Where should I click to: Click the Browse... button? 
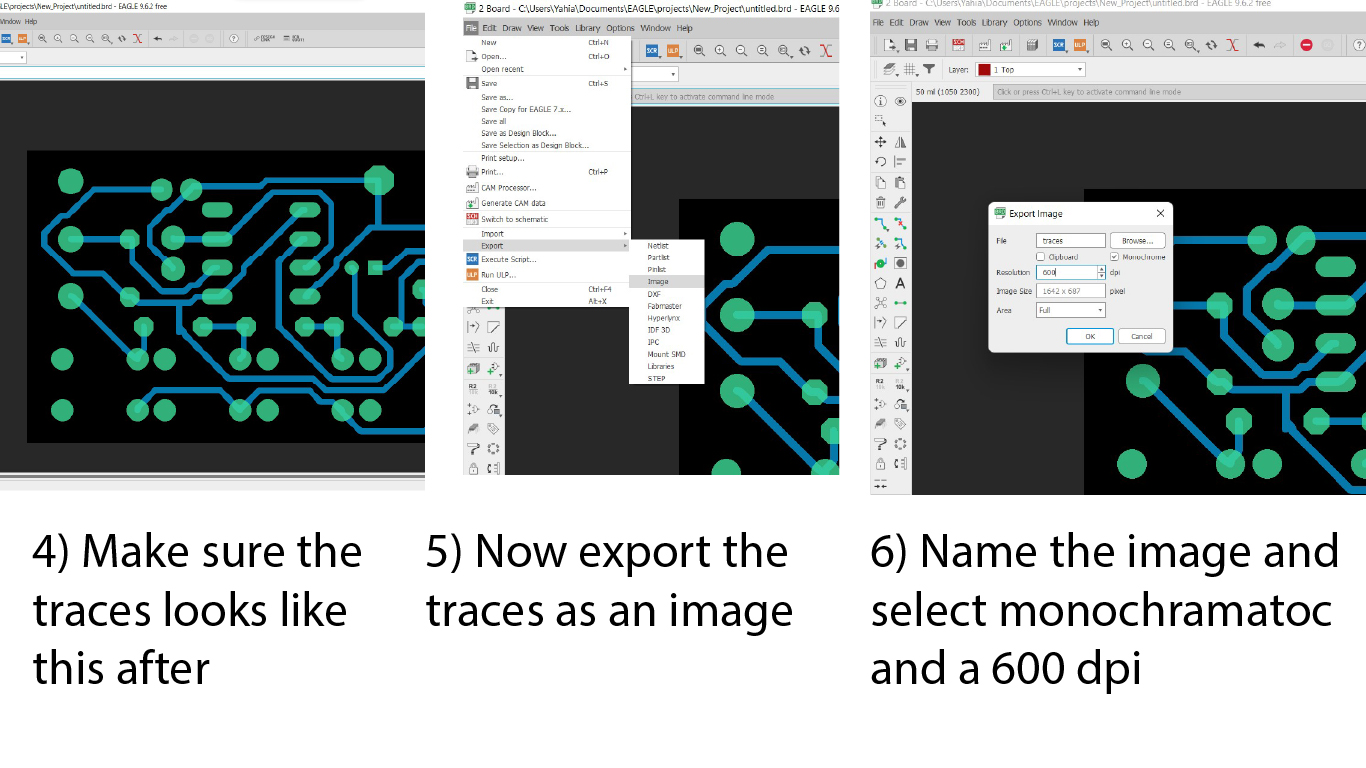click(1138, 241)
